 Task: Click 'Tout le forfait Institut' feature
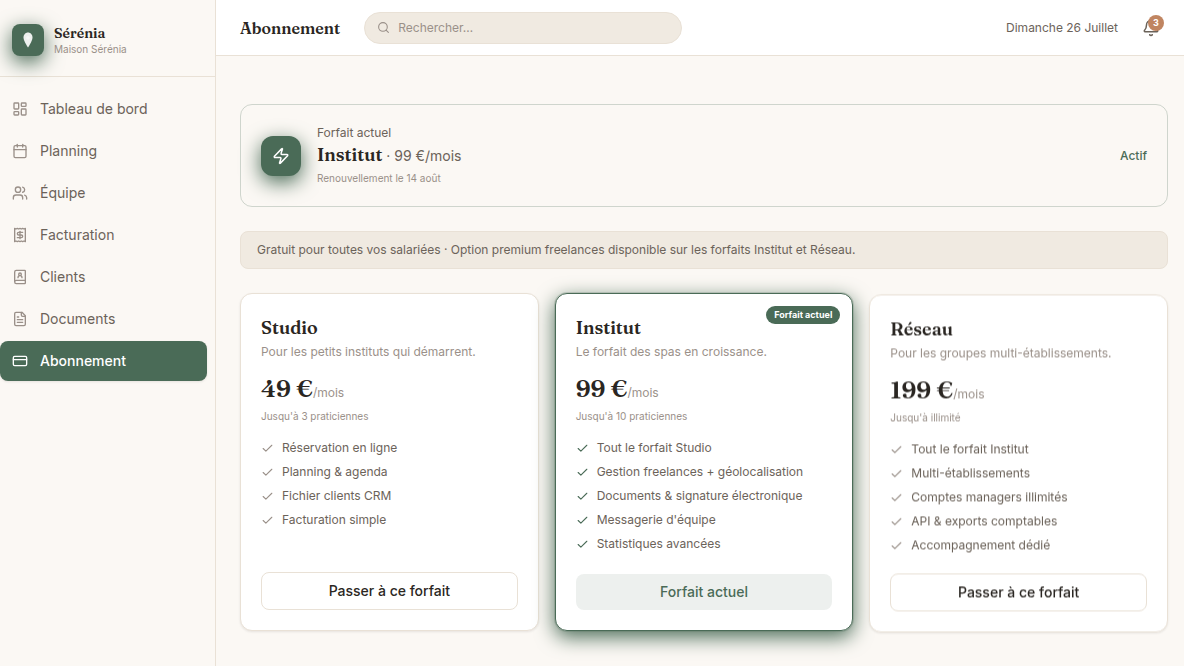[x=970, y=449]
